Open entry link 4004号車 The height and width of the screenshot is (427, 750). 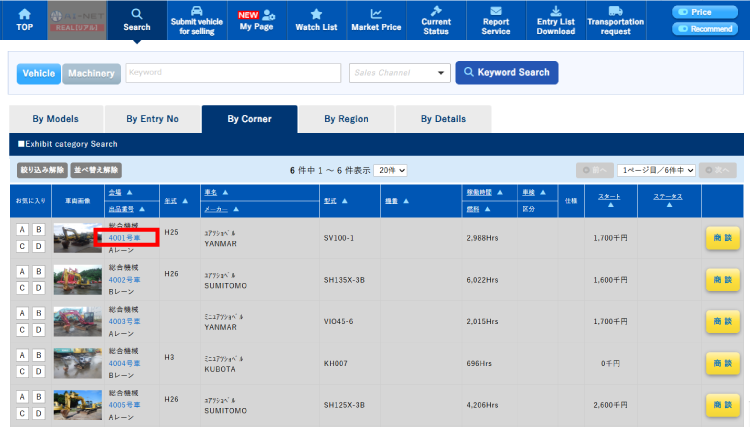[124, 363]
